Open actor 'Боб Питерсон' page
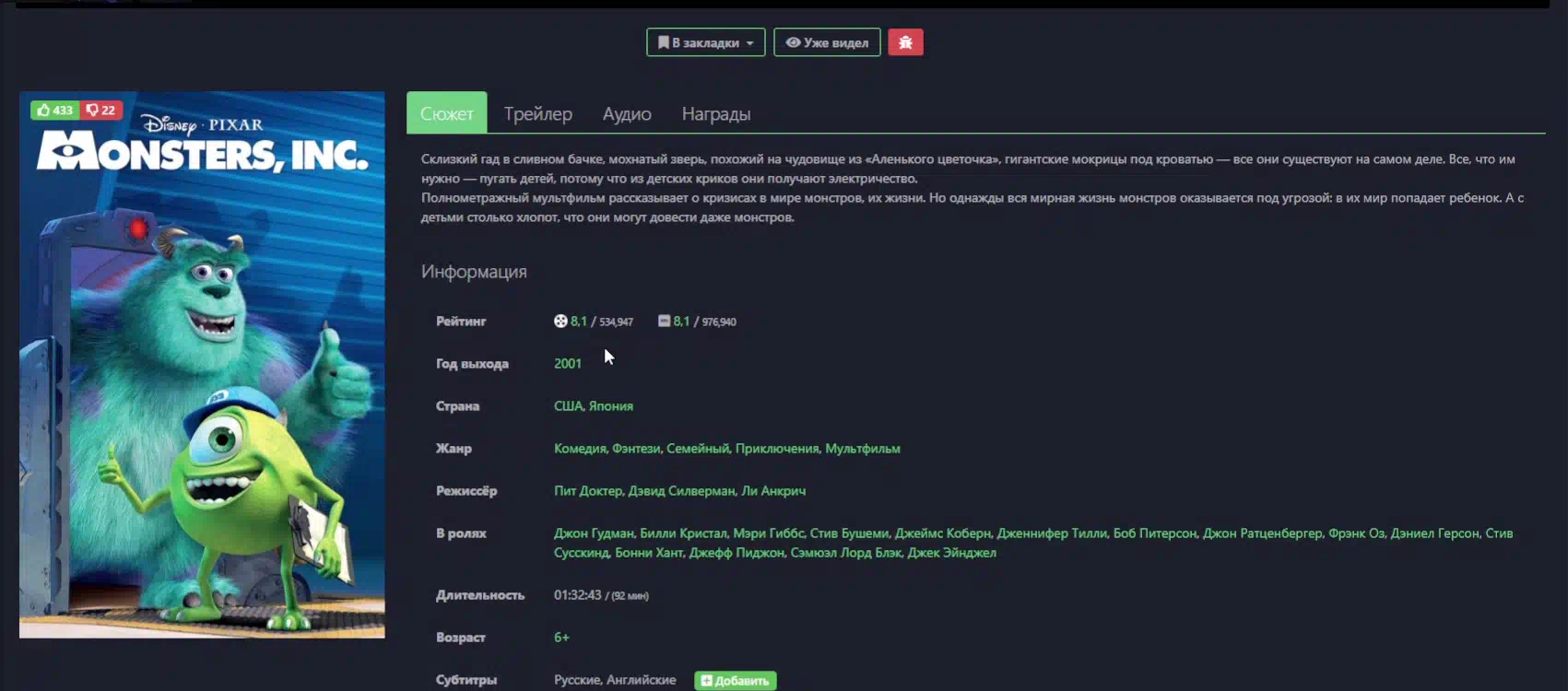 (1155, 533)
